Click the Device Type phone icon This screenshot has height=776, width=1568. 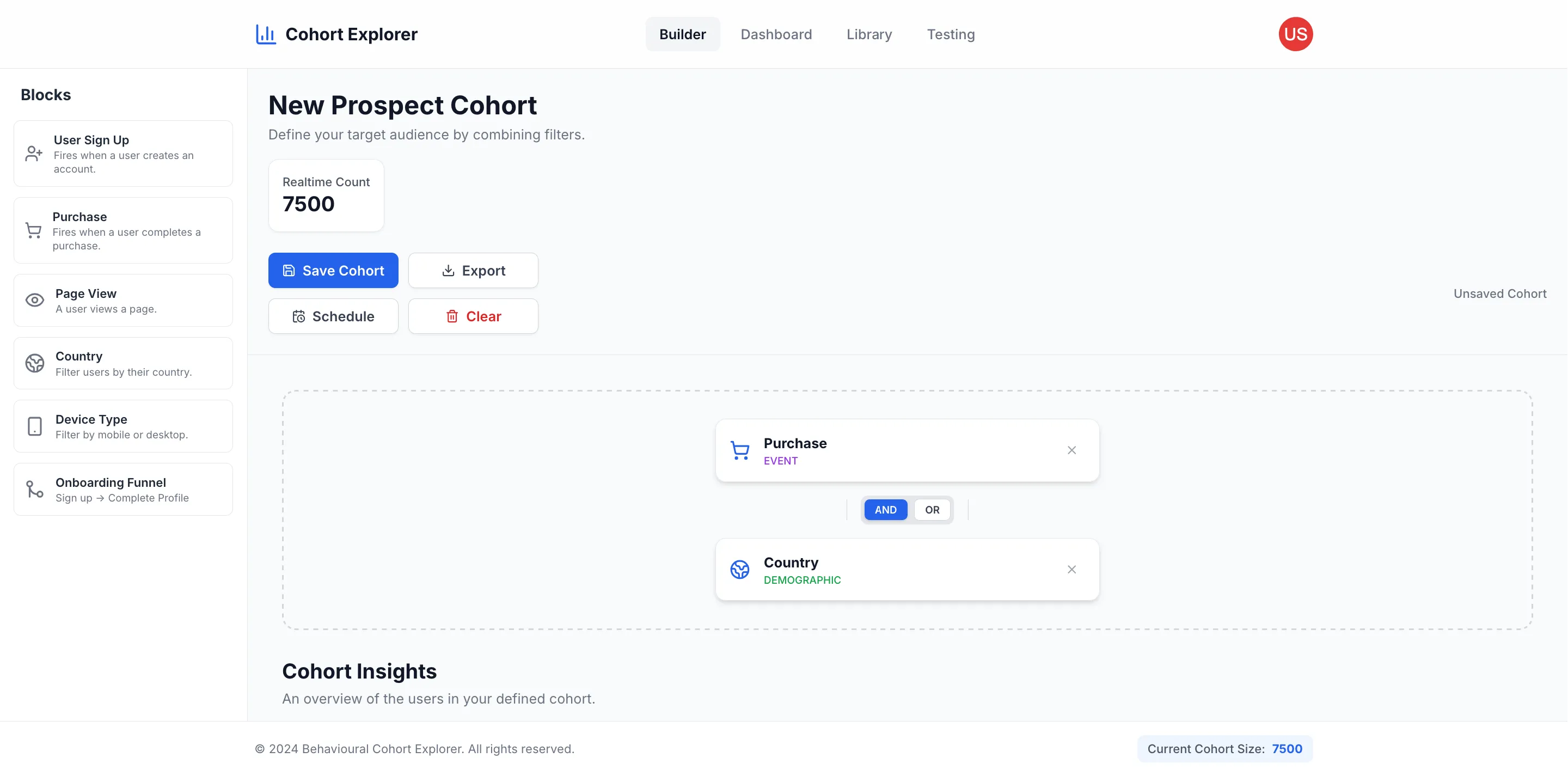pyautogui.click(x=35, y=426)
